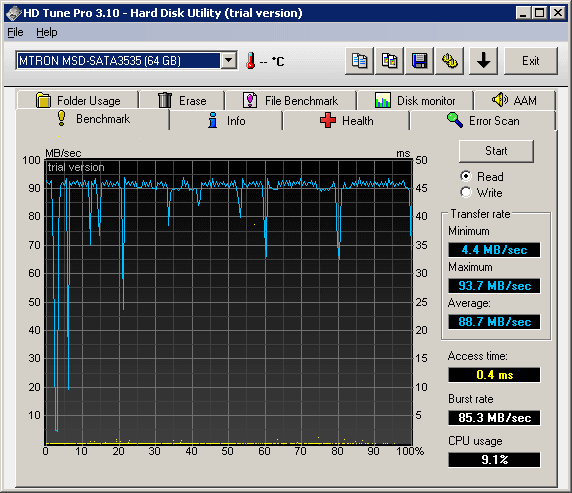Open the File menu

15,32
